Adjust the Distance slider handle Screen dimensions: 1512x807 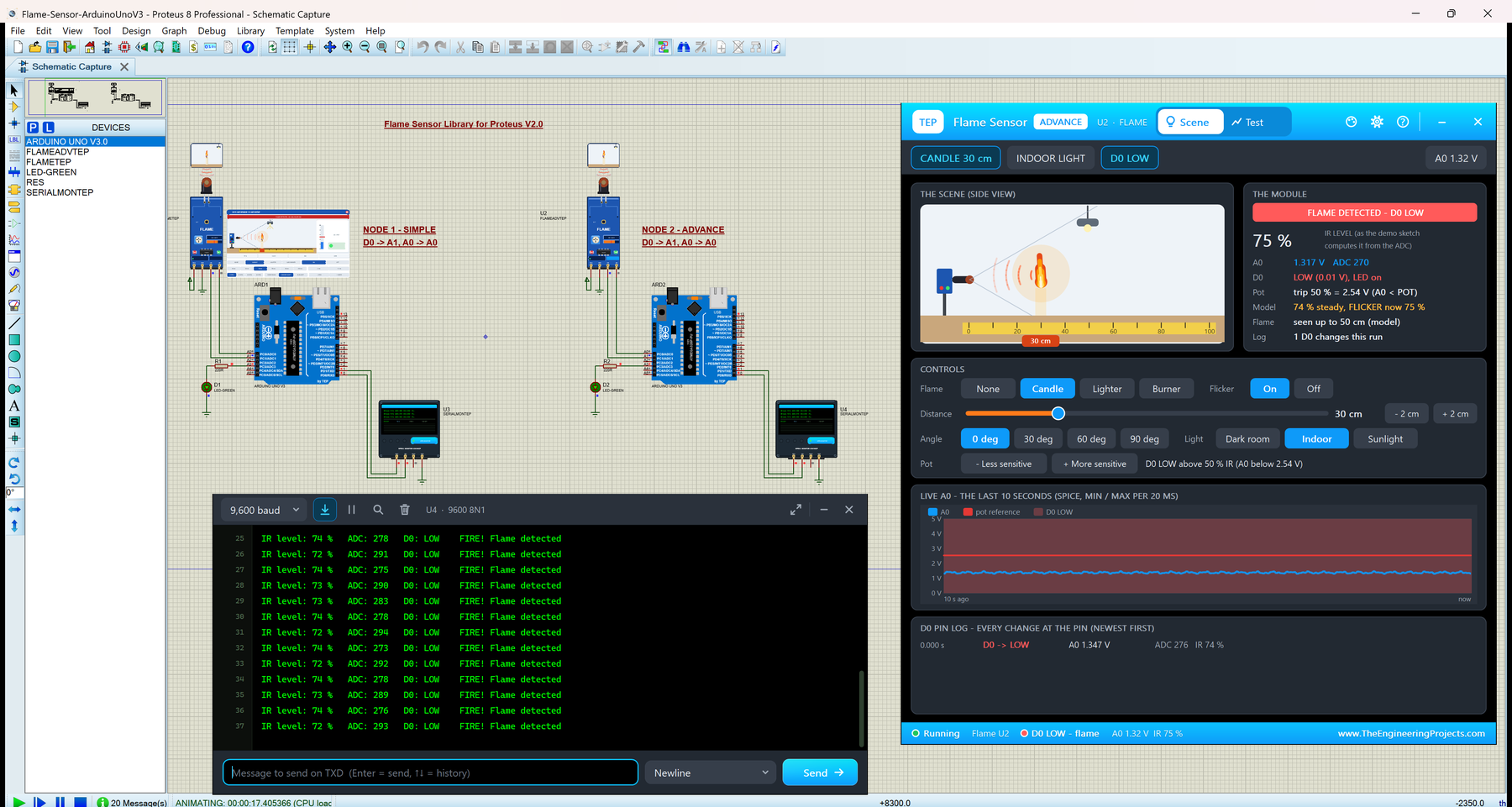pos(1058,413)
